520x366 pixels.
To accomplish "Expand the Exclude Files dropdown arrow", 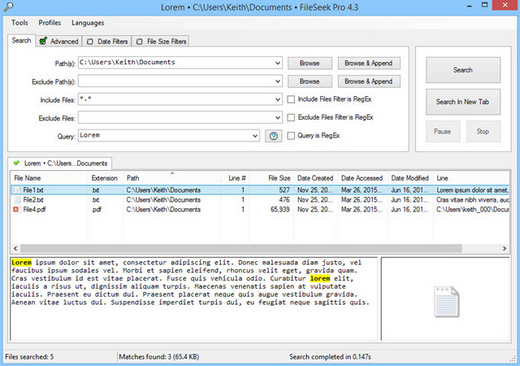I will [278, 117].
